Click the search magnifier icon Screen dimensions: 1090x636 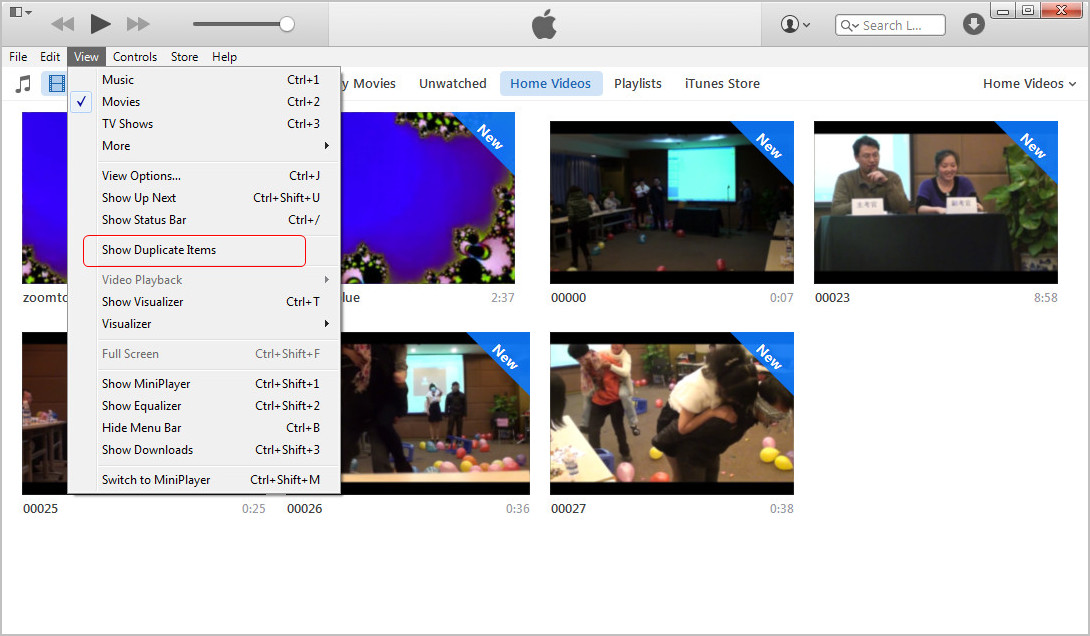point(849,26)
